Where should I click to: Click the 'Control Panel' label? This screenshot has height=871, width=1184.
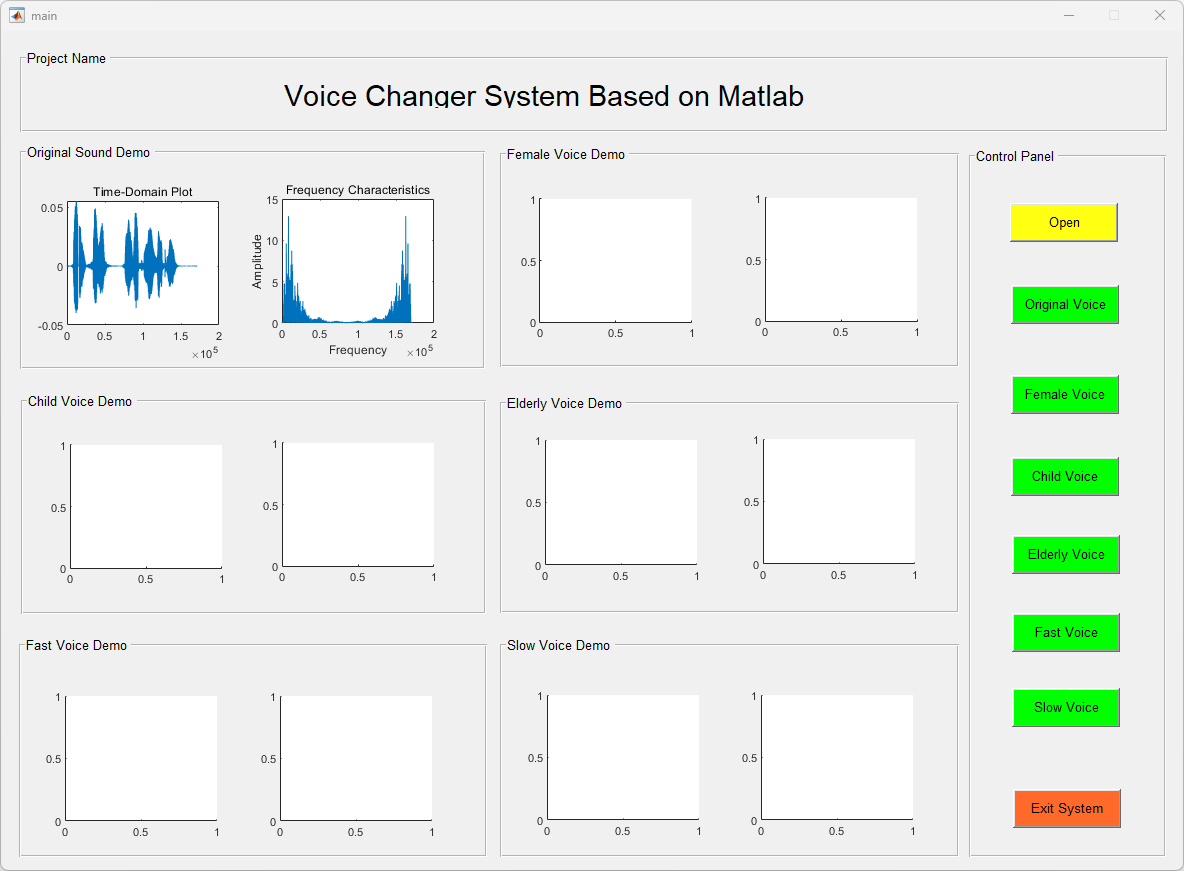click(x=1014, y=156)
